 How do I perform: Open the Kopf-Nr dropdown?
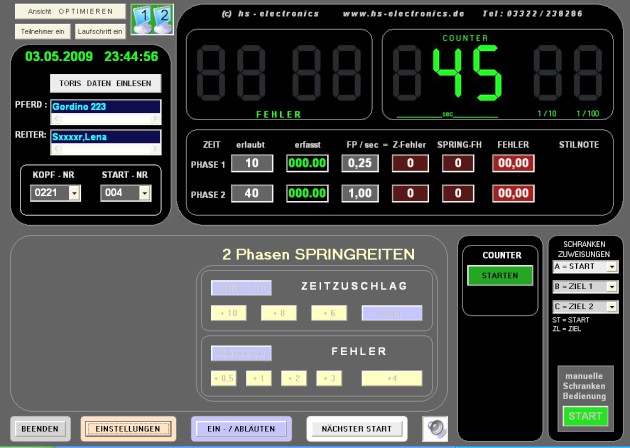click(74, 193)
